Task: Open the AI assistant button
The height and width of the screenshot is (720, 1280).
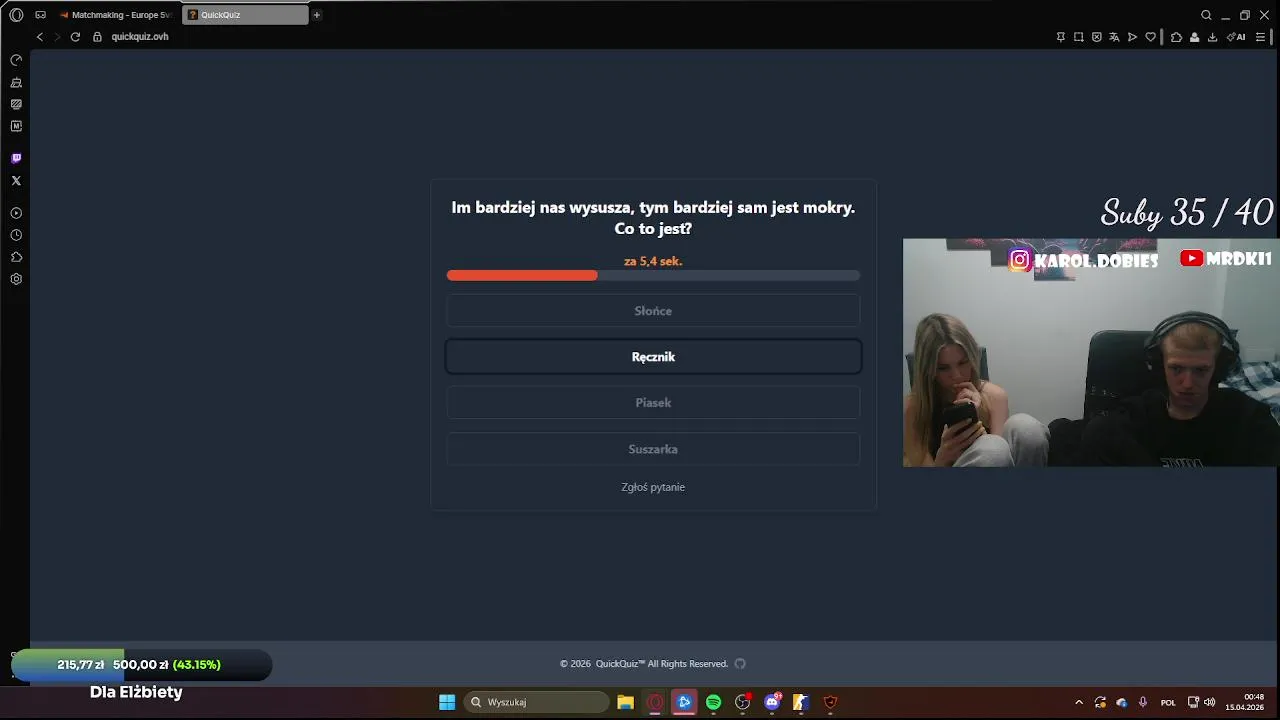Action: 1236,37
